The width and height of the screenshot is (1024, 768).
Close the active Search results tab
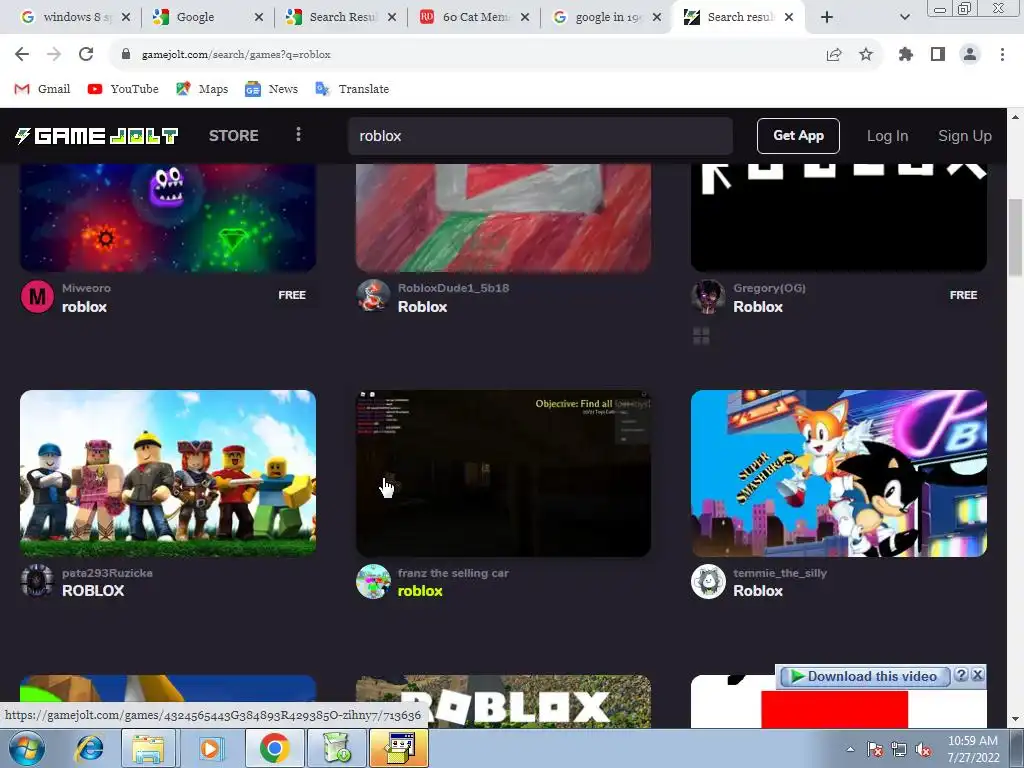[789, 17]
